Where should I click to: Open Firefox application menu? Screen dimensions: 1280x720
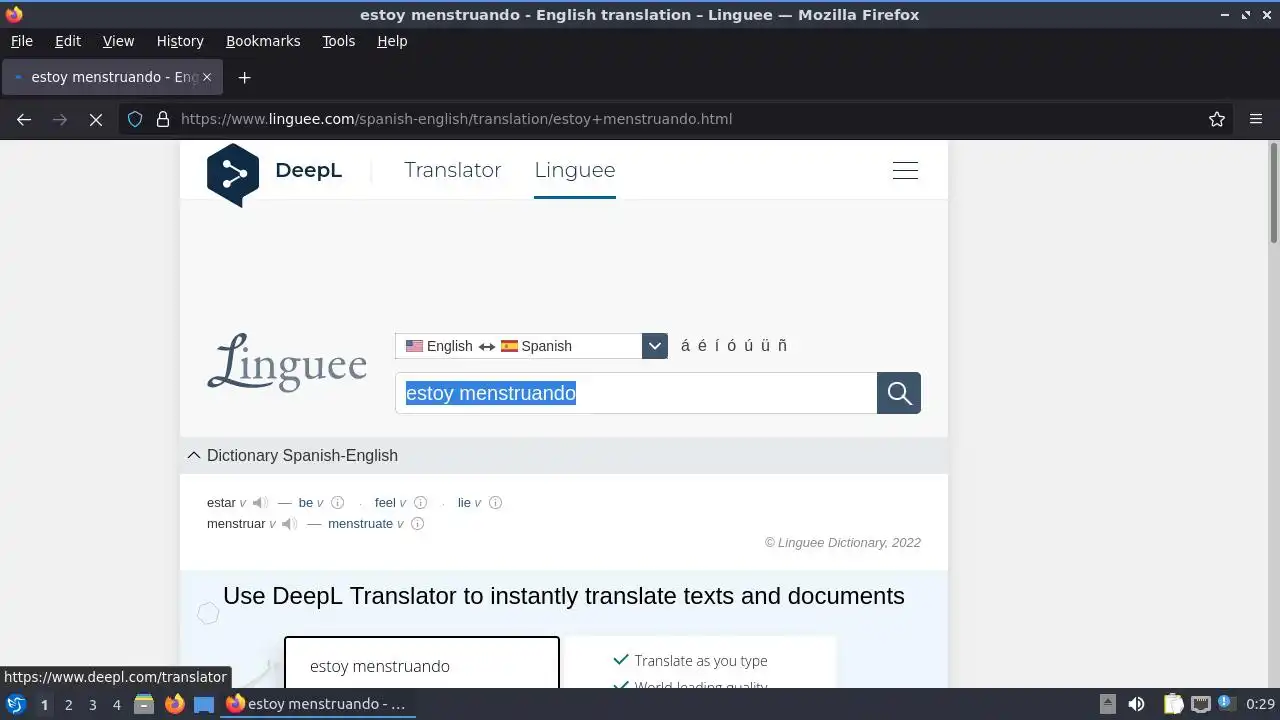click(1256, 119)
